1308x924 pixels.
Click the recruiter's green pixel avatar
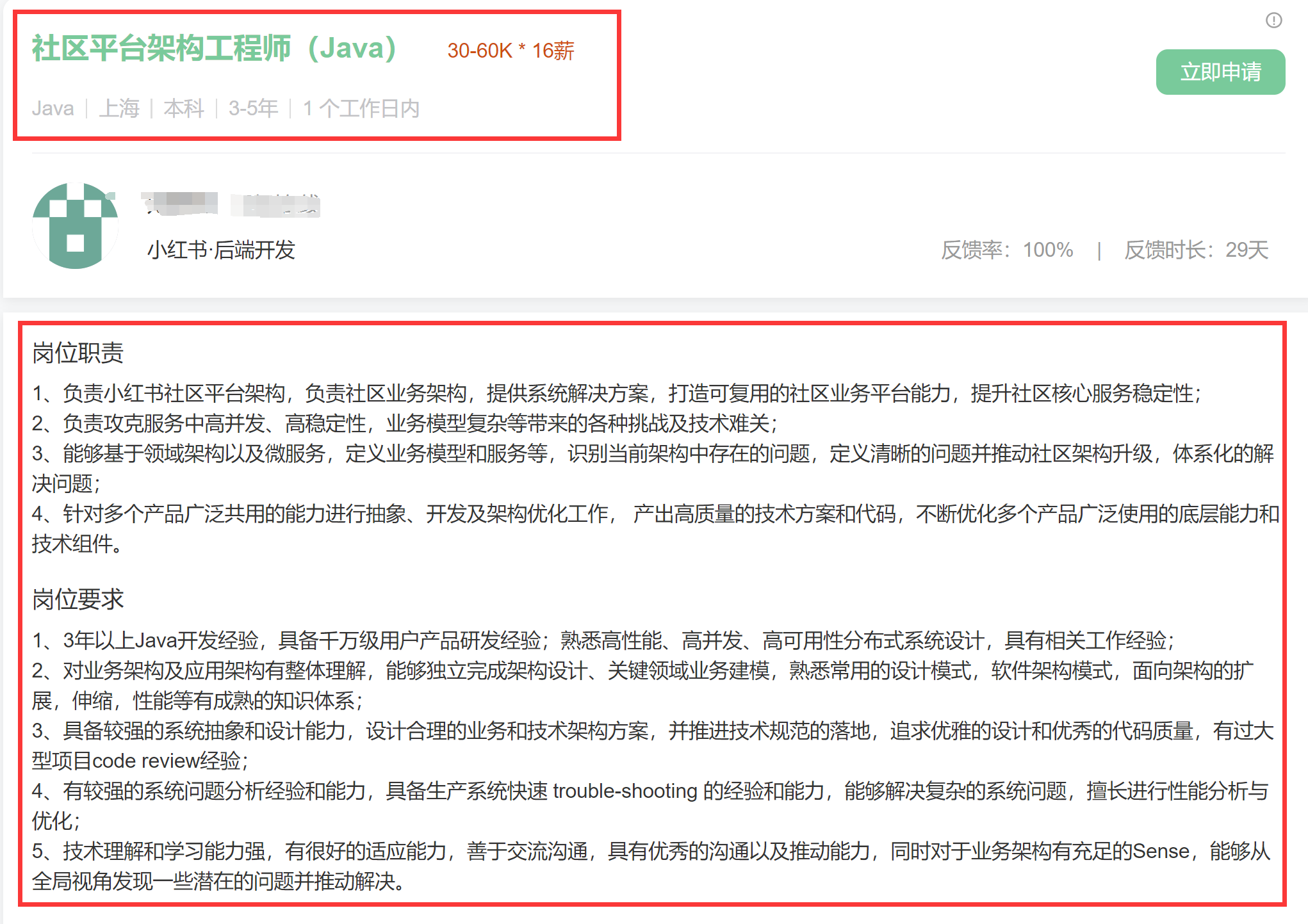tap(76, 225)
